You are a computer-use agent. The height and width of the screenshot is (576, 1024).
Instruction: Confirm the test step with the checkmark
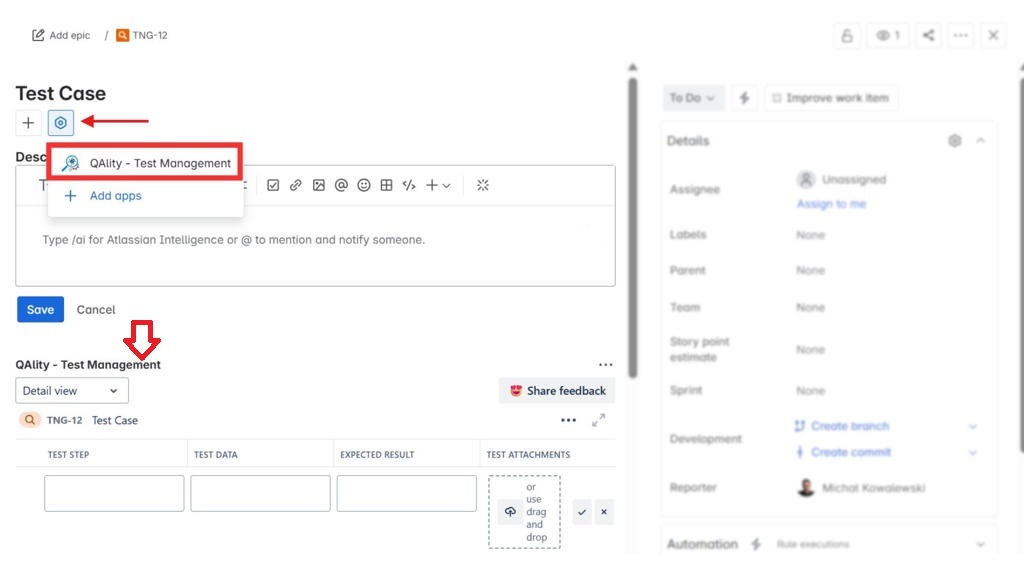point(582,512)
